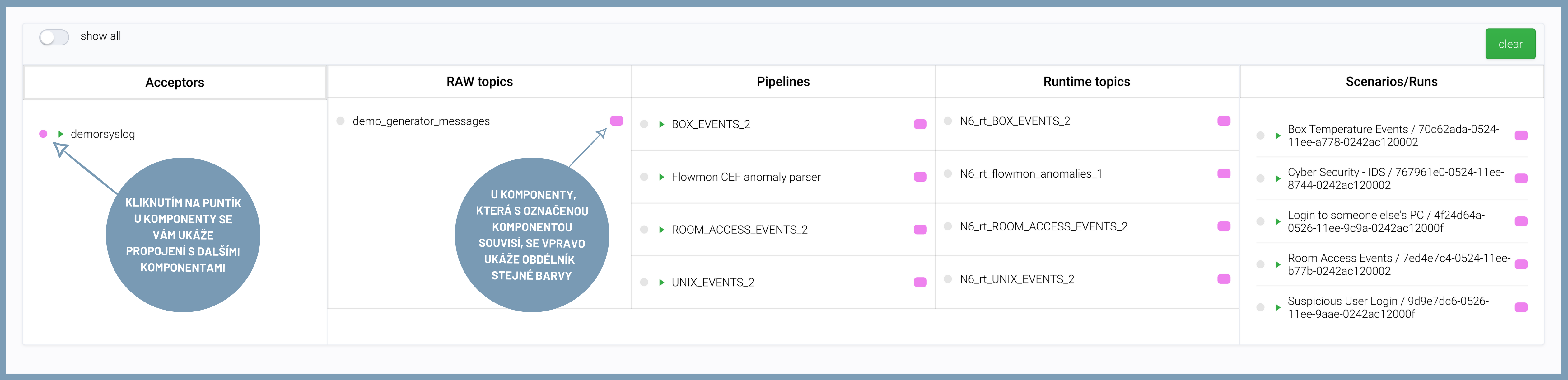Click pink marker next to BOX_EVENTS_2
The image size is (1568, 380).
click(920, 124)
